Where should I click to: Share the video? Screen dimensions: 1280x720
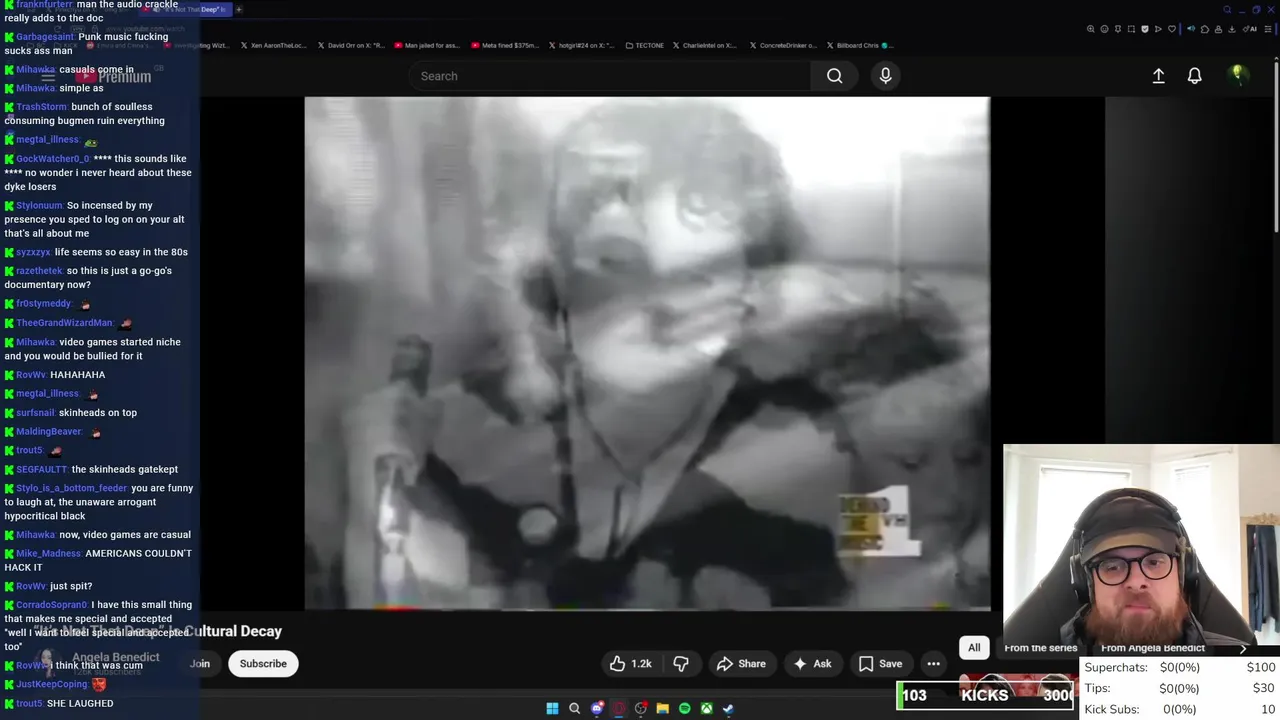point(741,664)
